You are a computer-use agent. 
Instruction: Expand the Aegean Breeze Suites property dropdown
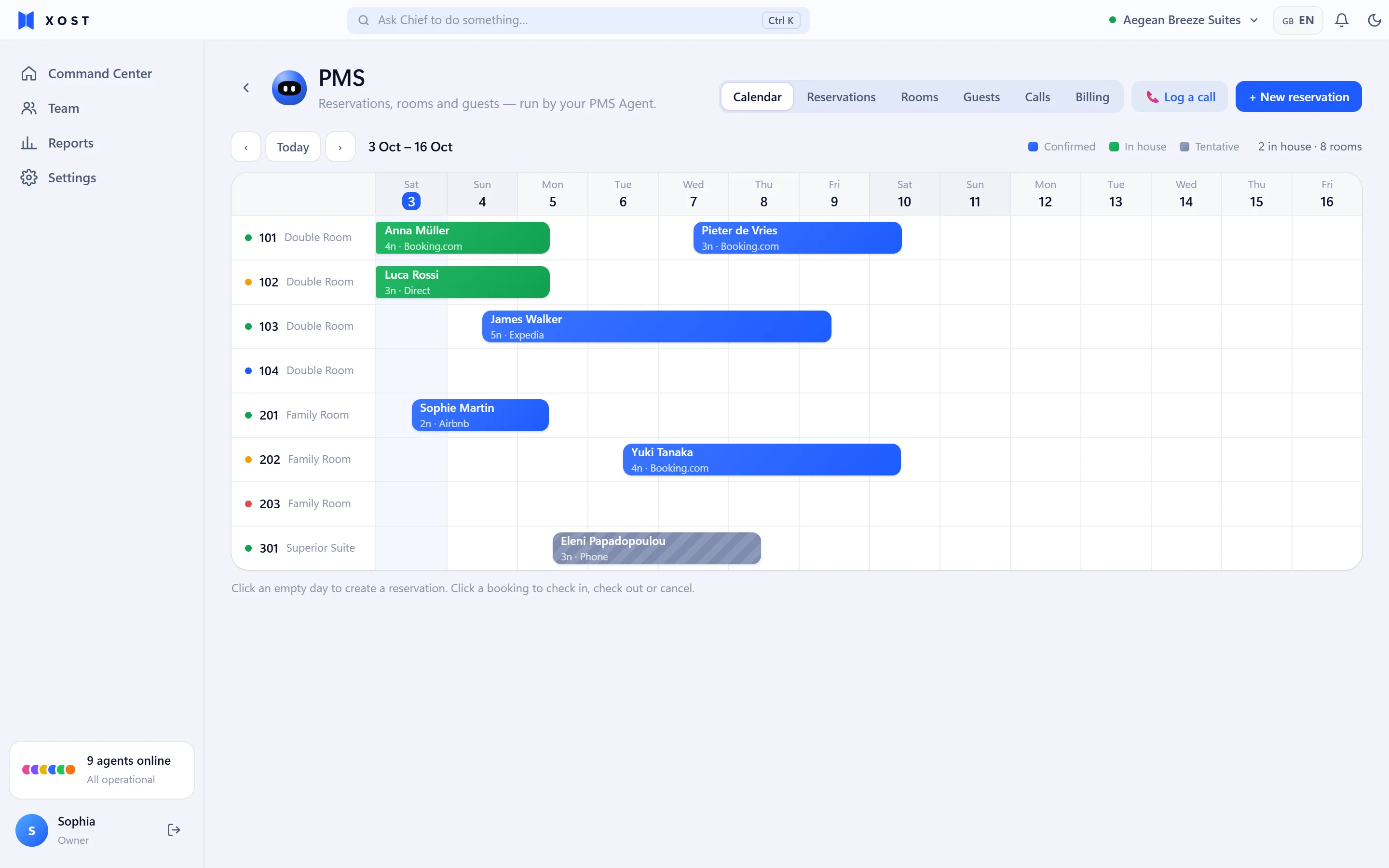(x=1184, y=20)
